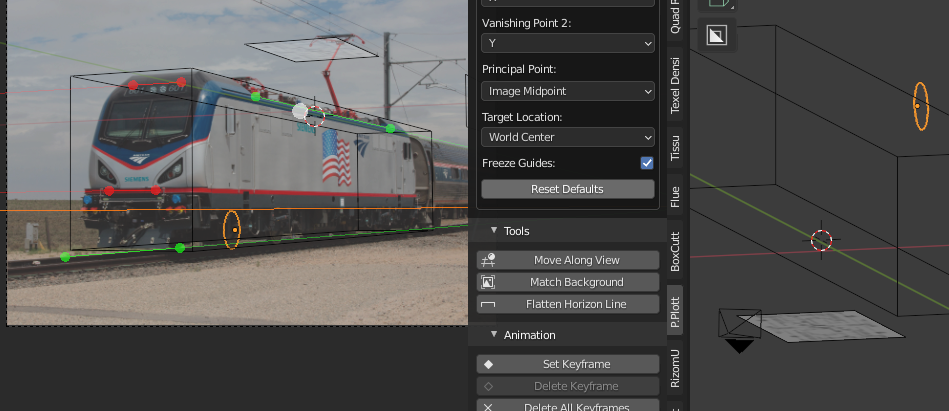Click the Move Along View button
The height and width of the screenshot is (411, 949).
[x=568, y=260]
